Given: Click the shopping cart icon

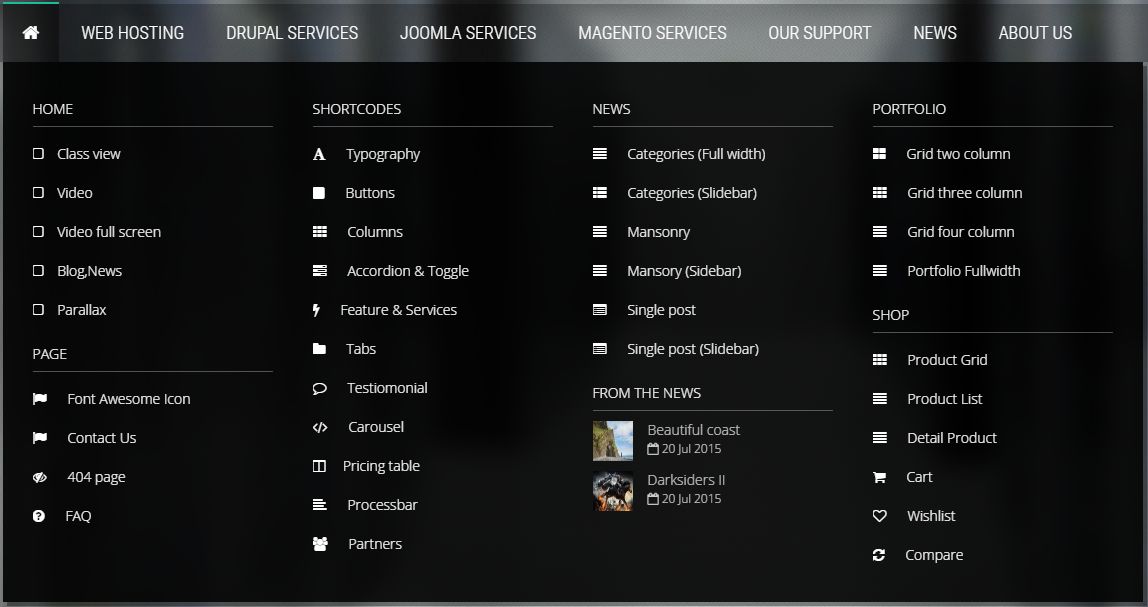Looking at the screenshot, I should (x=879, y=477).
